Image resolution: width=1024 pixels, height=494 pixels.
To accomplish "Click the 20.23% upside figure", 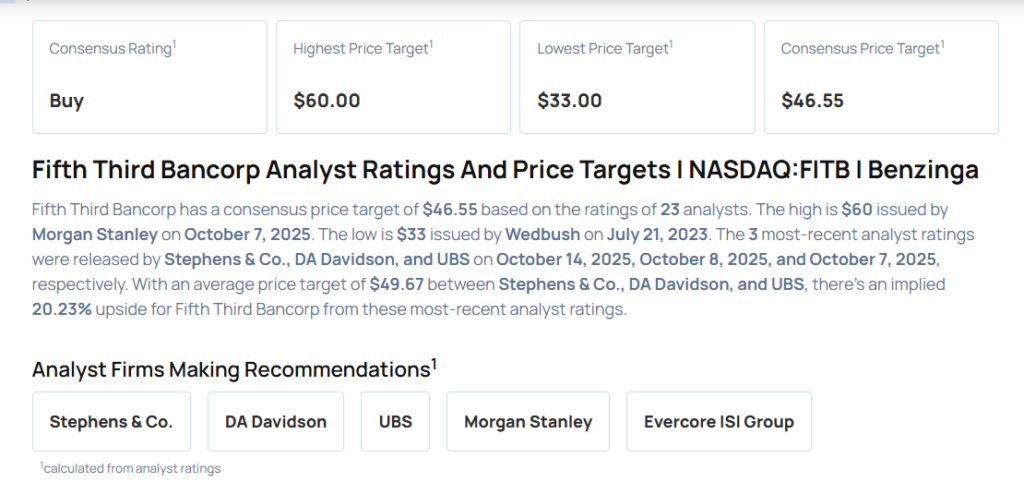I will coord(61,310).
